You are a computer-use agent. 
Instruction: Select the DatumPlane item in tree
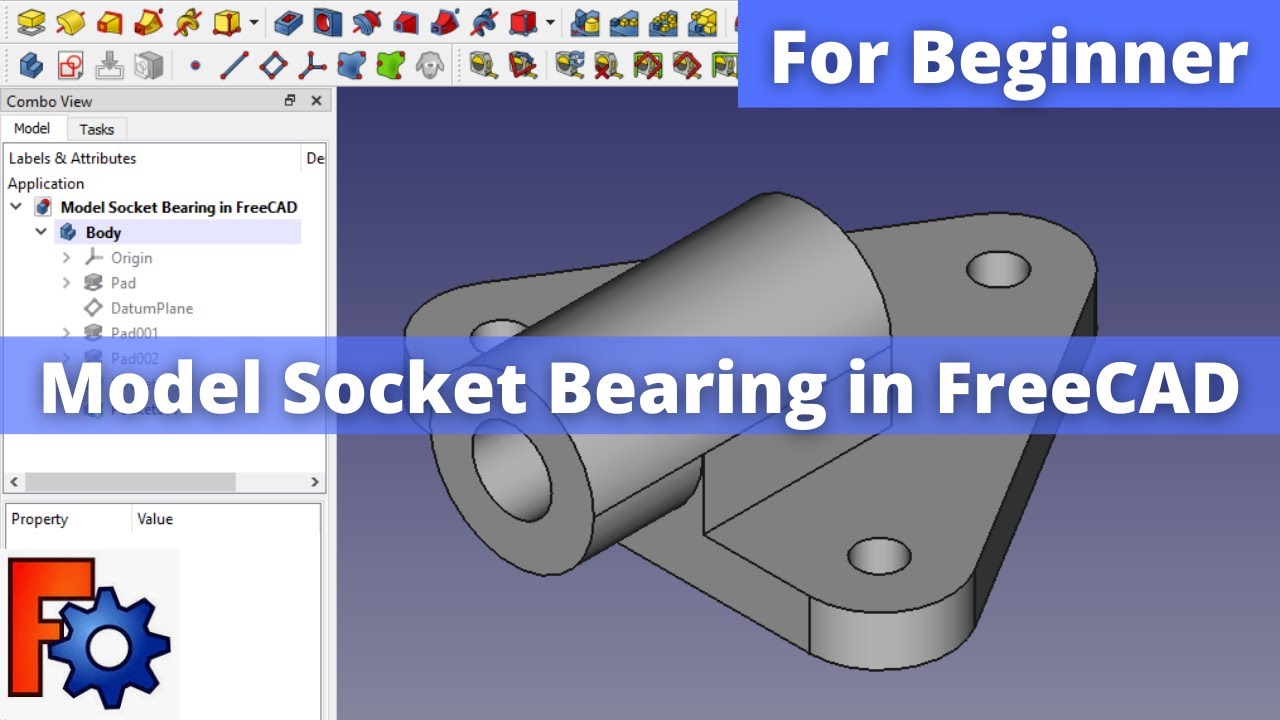pyautogui.click(x=152, y=308)
